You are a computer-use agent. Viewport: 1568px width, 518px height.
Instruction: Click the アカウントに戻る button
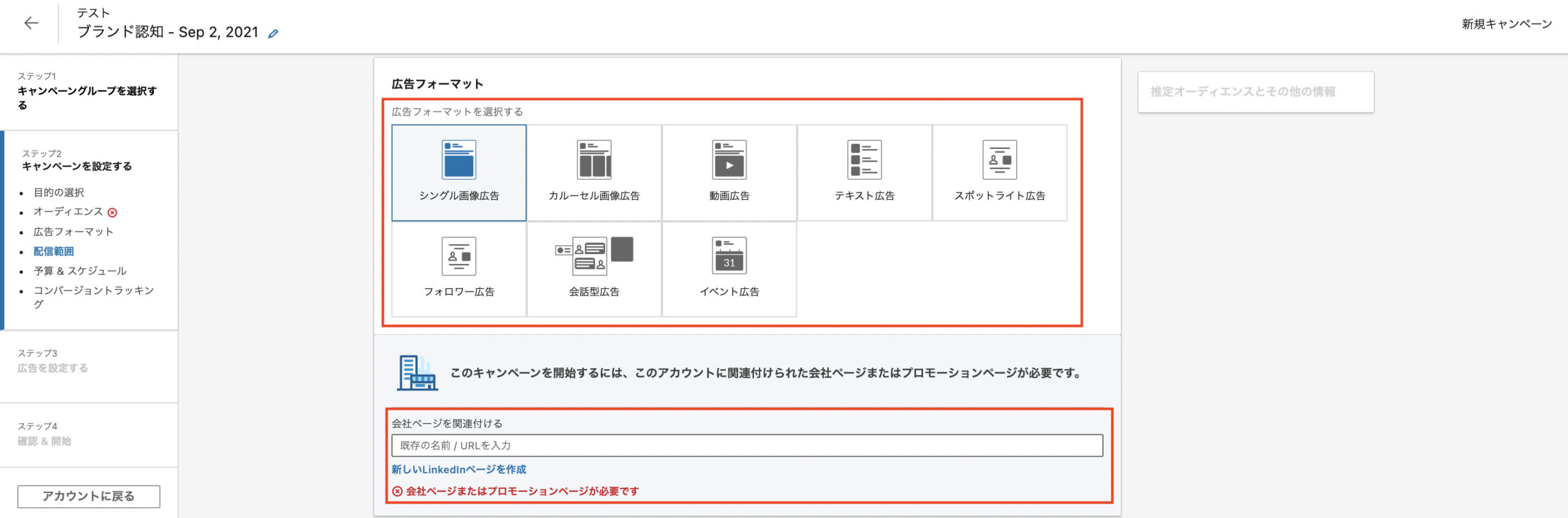coord(89,496)
